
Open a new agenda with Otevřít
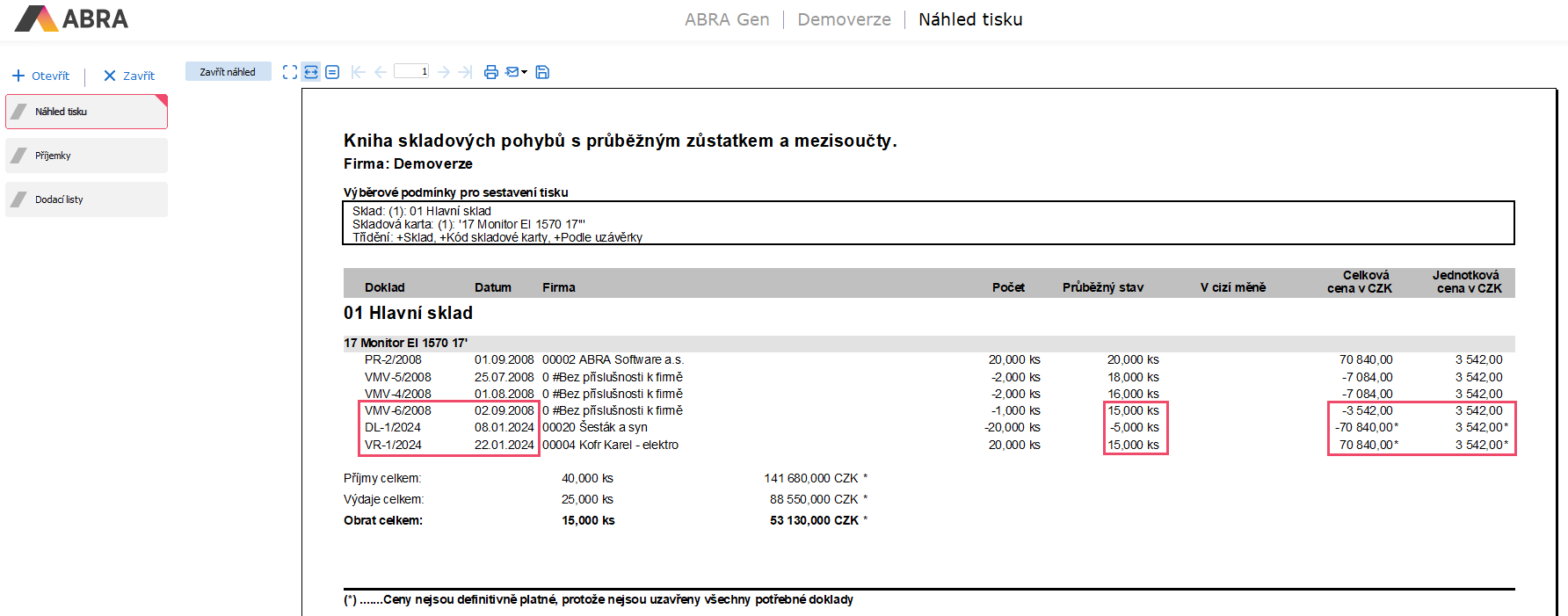coord(41,76)
